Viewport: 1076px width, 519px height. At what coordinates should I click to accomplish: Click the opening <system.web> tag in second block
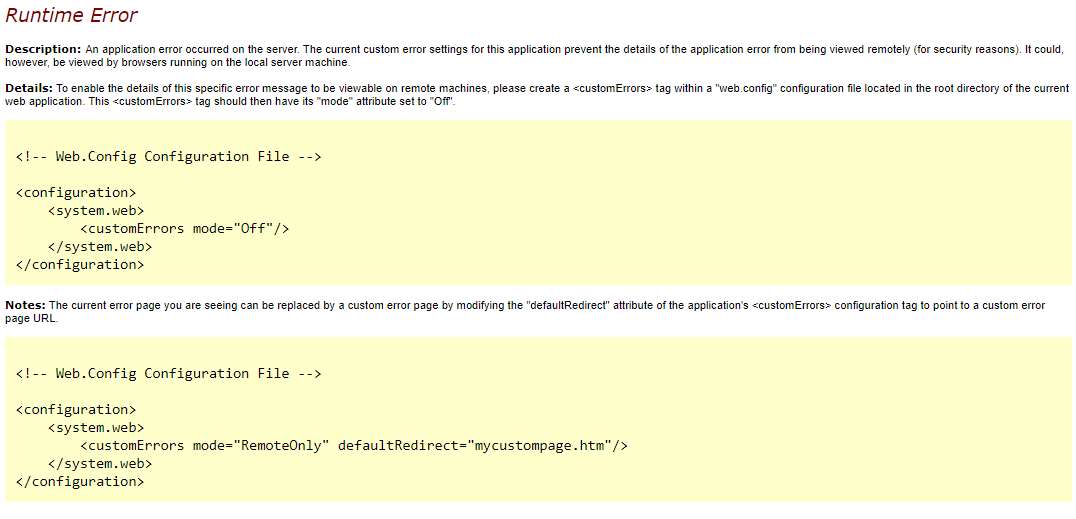click(96, 428)
